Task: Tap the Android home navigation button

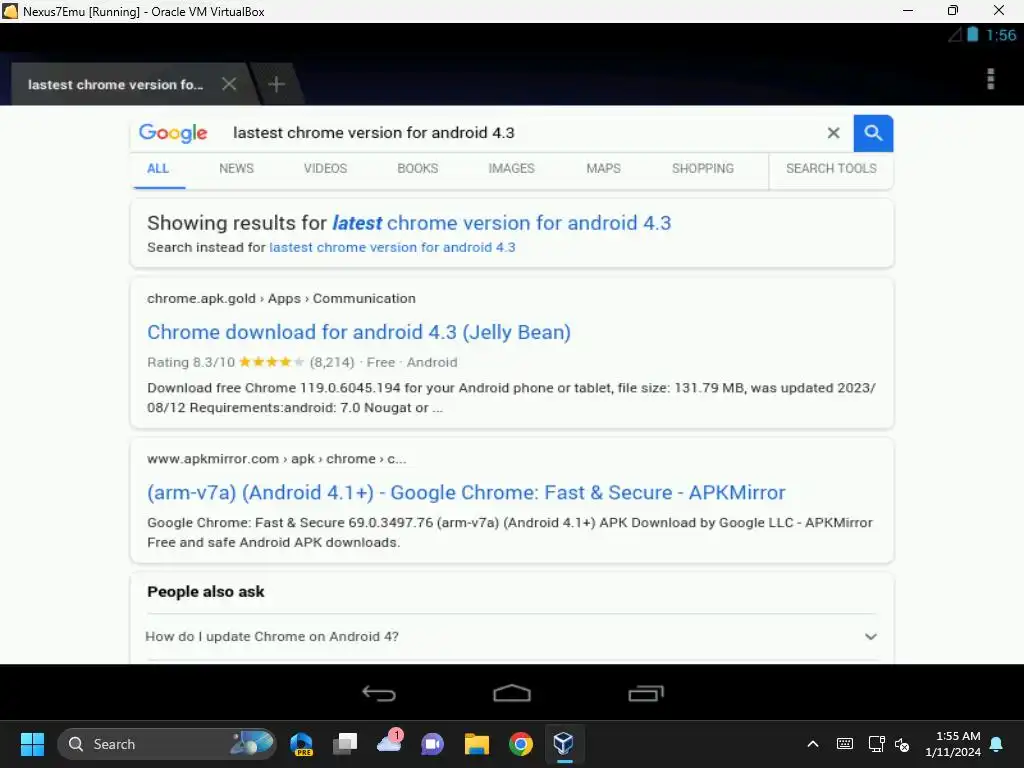Action: [x=512, y=693]
